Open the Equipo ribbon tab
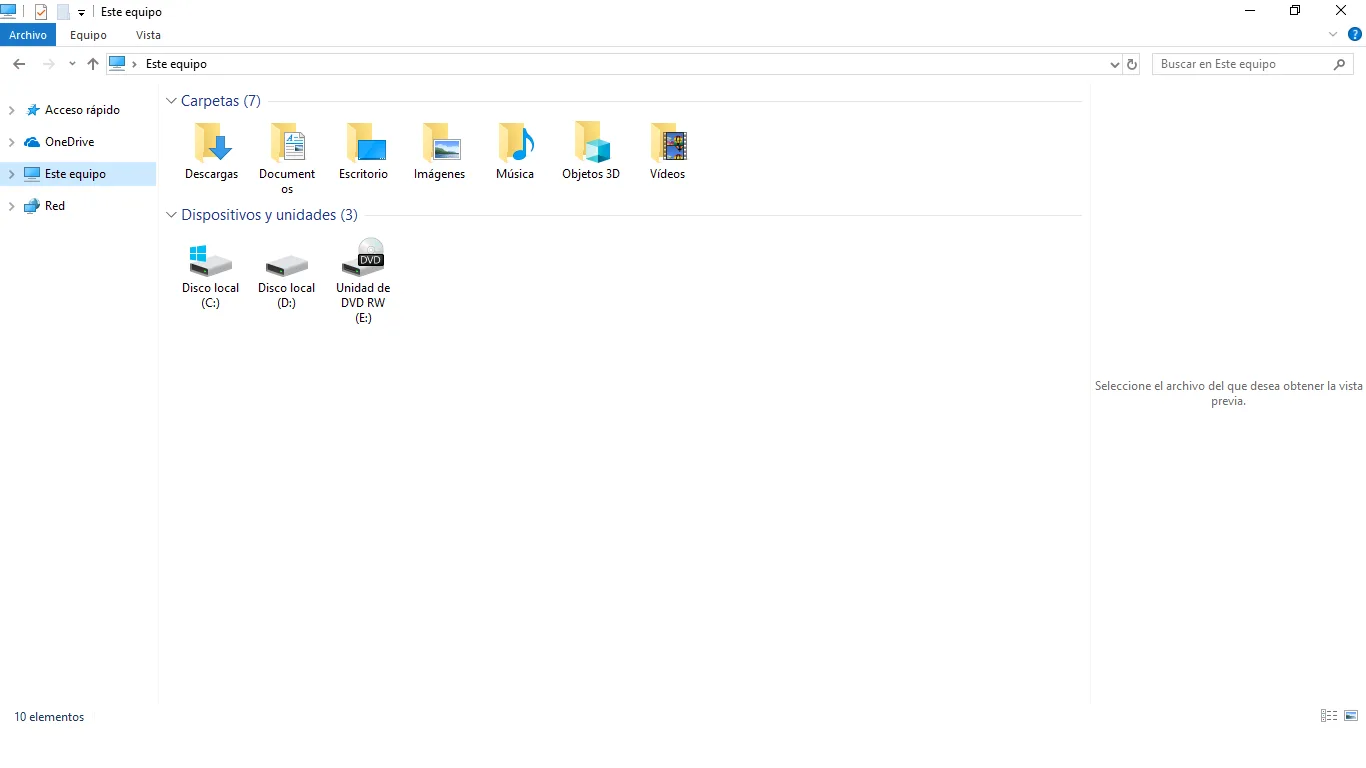This screenshot has height=768, width=1366. pos(88,35)
